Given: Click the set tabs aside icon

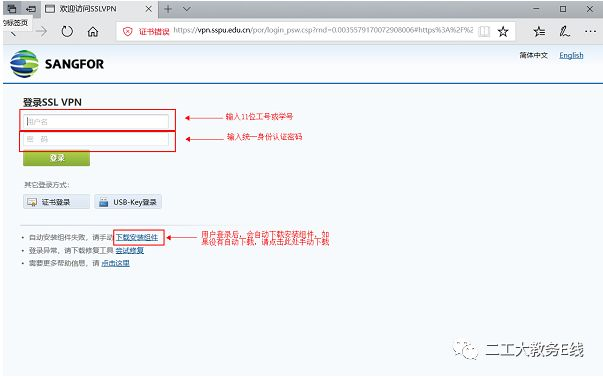Looking at the screenshot, I should (x=31, y=9).
